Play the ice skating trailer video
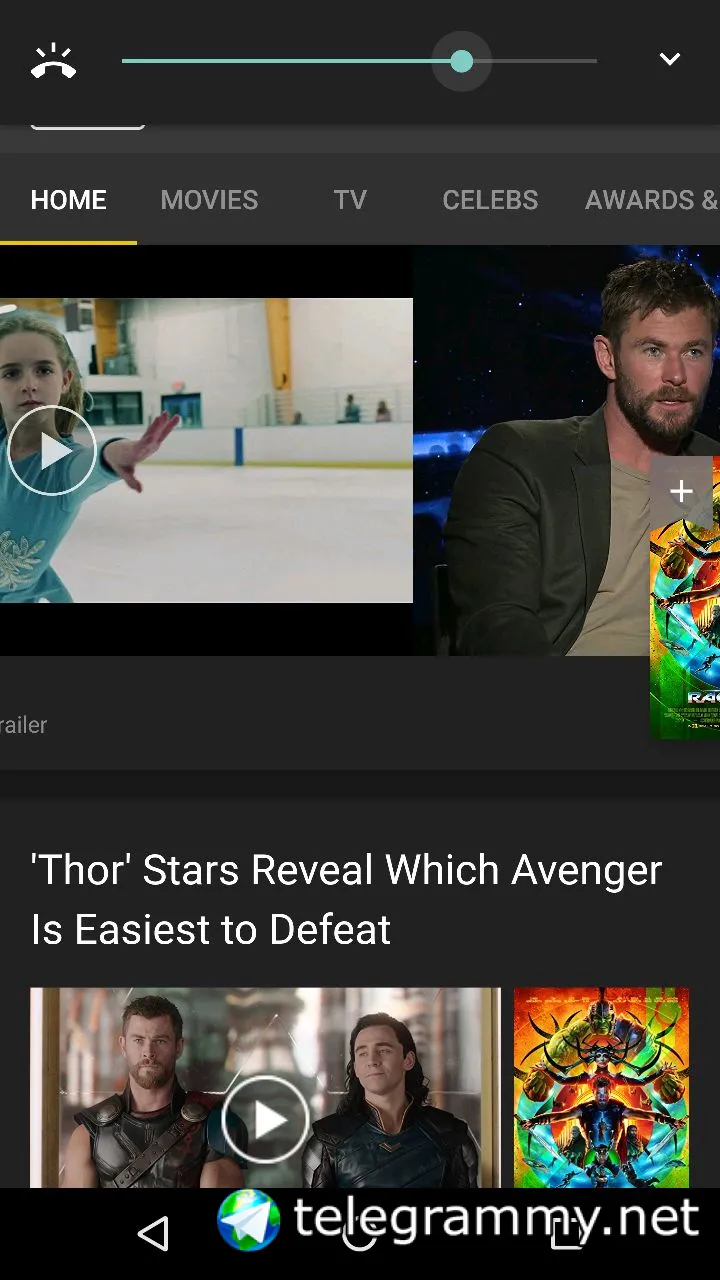 click(x=52, y=451)
